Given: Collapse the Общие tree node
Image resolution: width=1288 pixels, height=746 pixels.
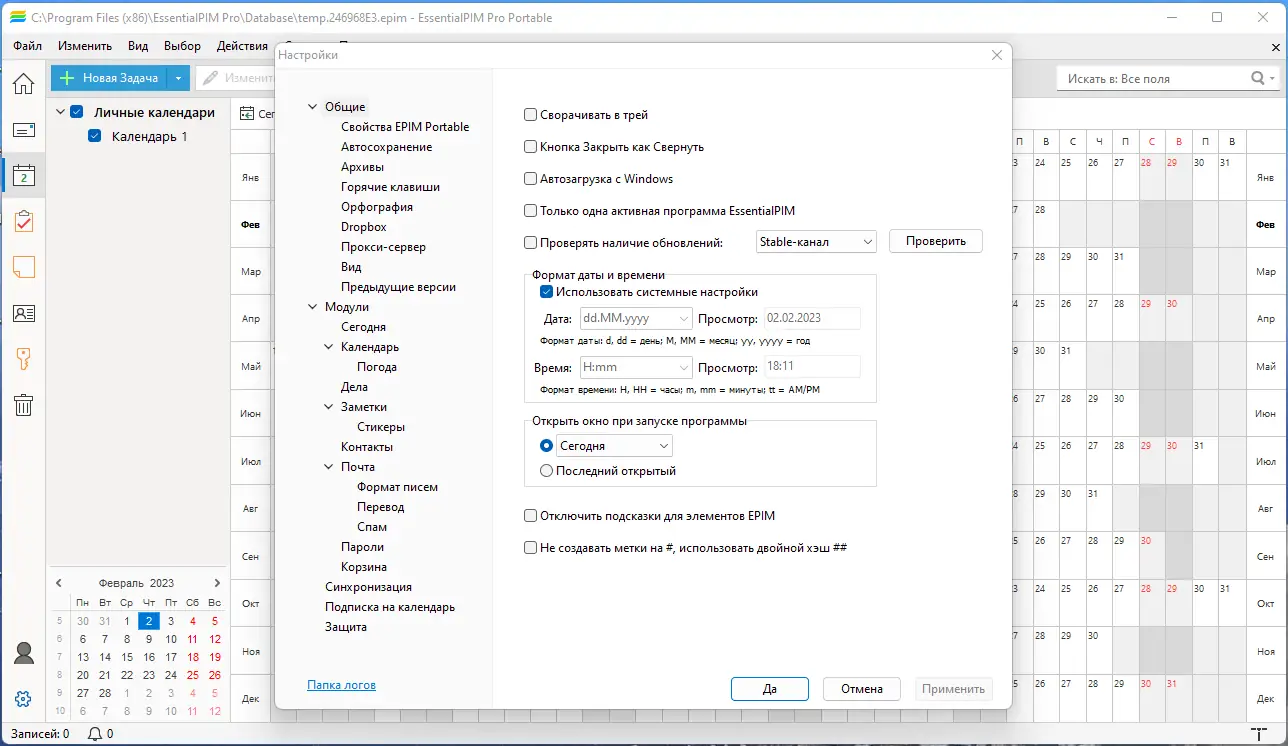Looking at the screenshot, I should coord(314,107).
